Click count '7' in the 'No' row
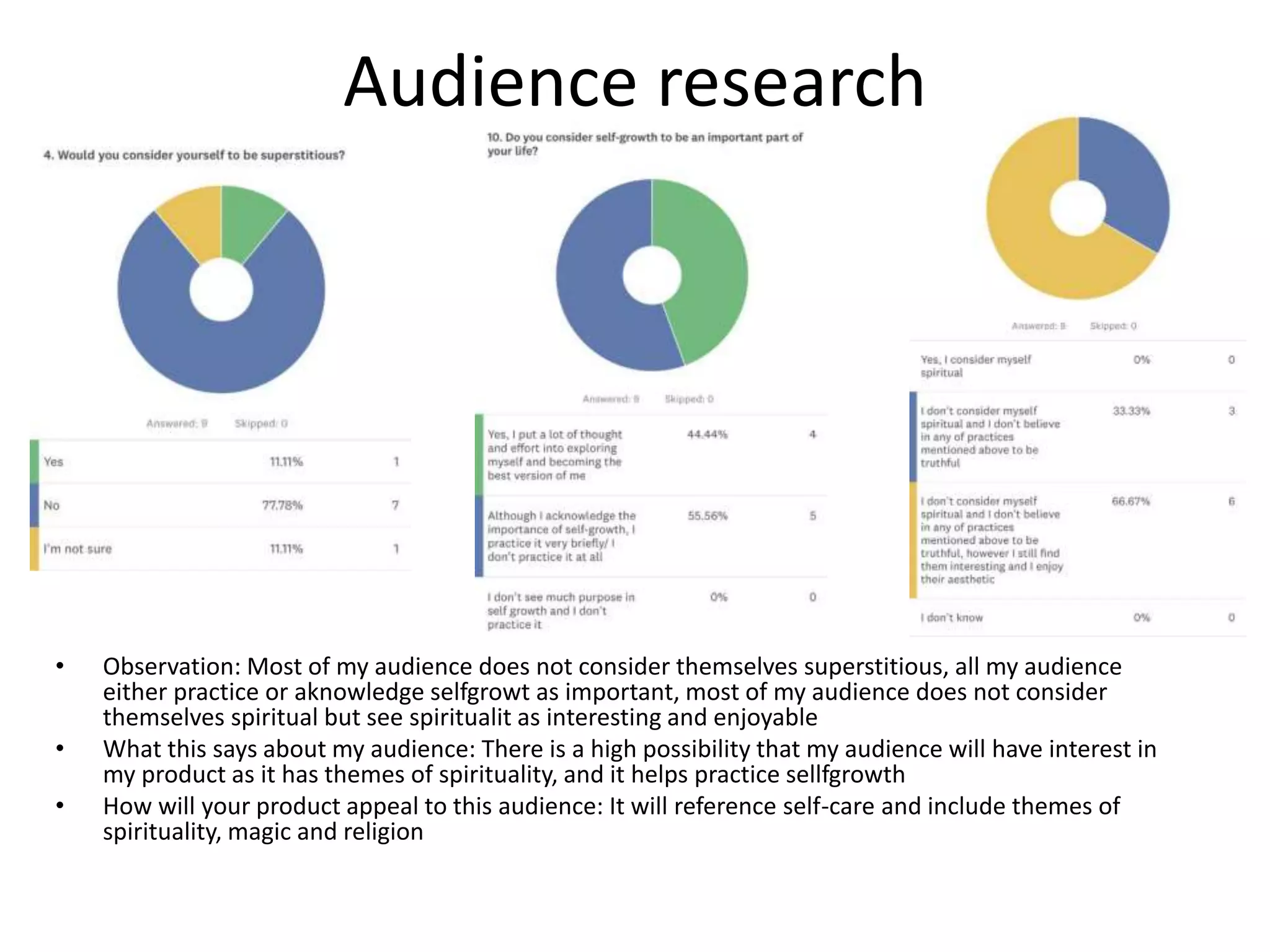 pyautogui.click(x=396, y=505)
